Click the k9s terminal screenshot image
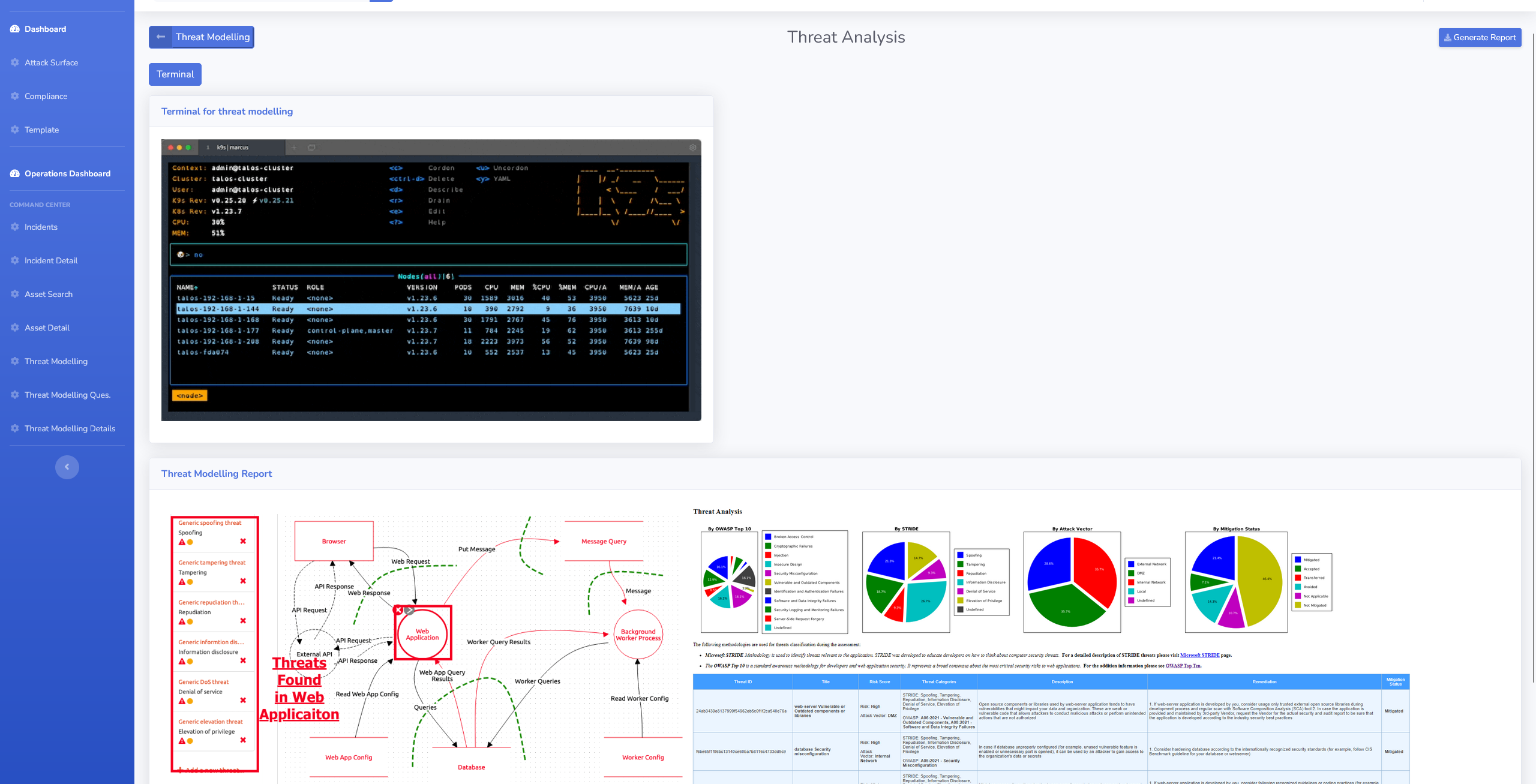1536x784 pixels. point(431,280)
